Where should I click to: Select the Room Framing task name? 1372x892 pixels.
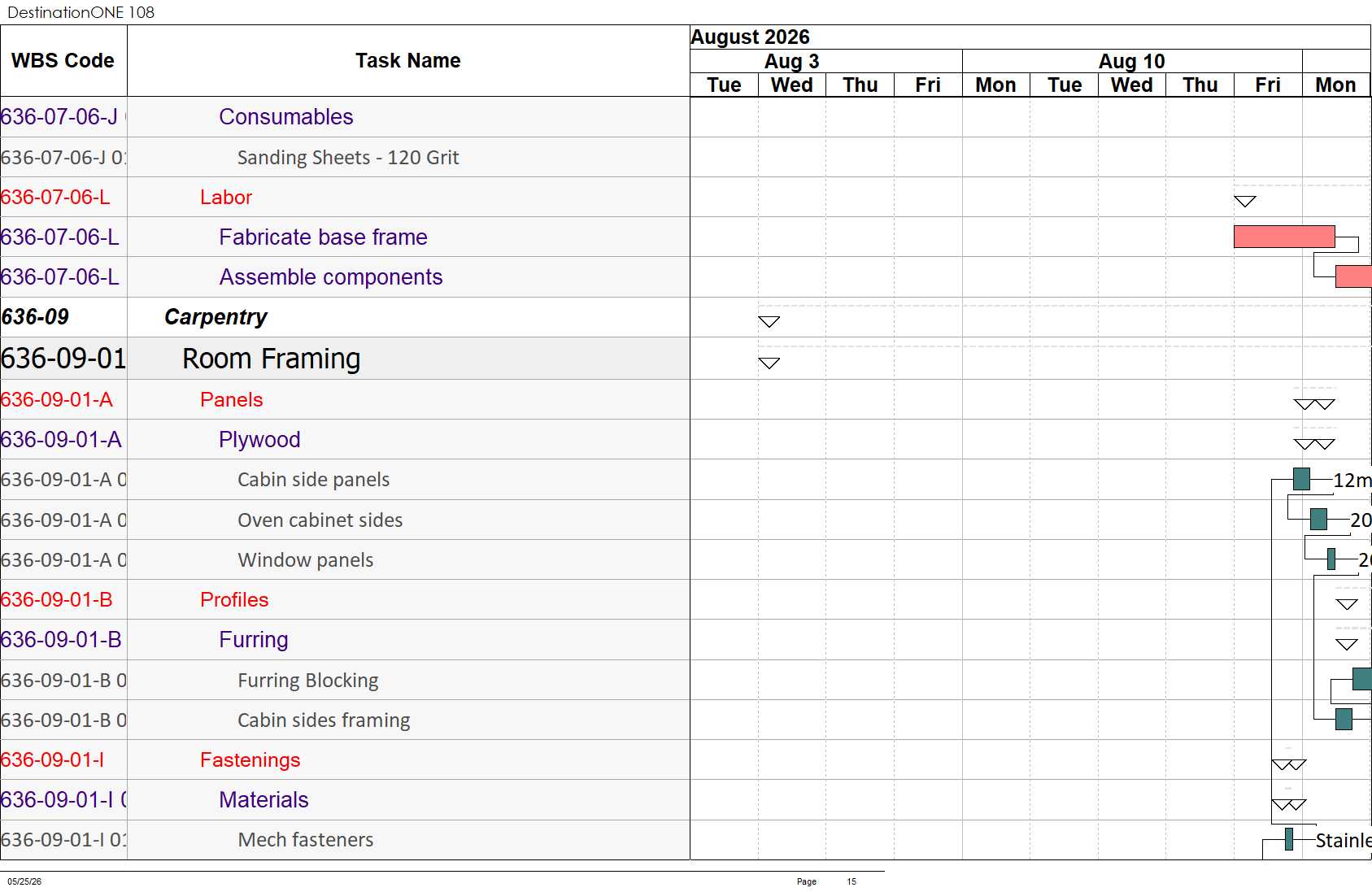[x=271, y=359]
